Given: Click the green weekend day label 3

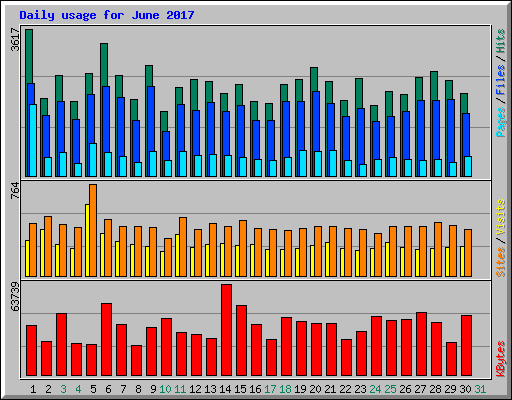Looking at the screenshot, I should point(63,389).
